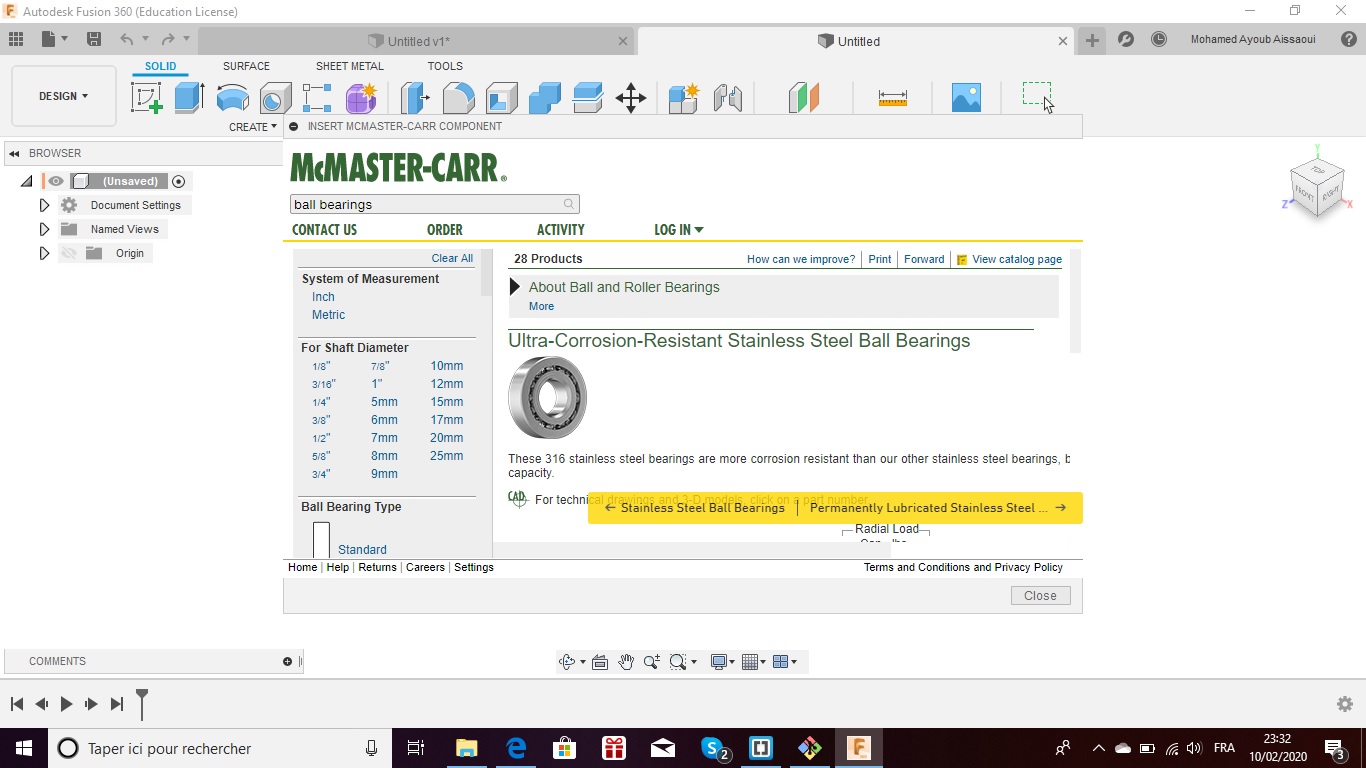1366x768 pixels.
Task: Switch to the Untitled v1* document tab
Action: [x=417, y=41]
